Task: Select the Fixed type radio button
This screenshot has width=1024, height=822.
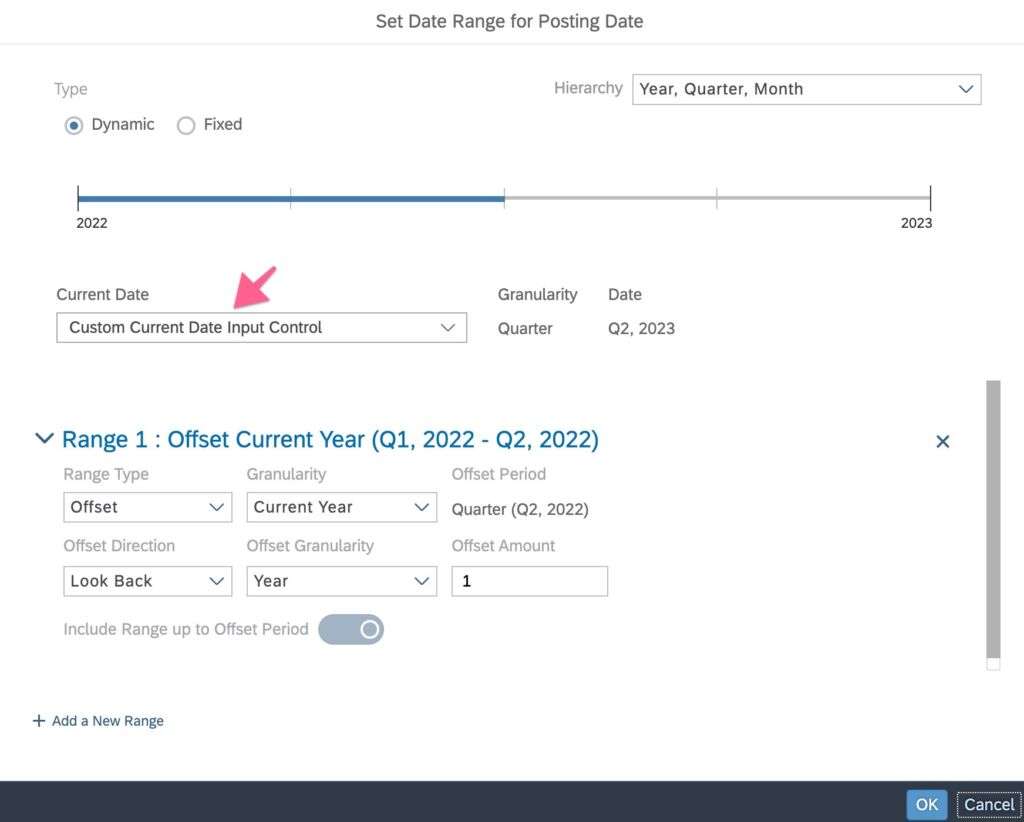Action: 185,125
